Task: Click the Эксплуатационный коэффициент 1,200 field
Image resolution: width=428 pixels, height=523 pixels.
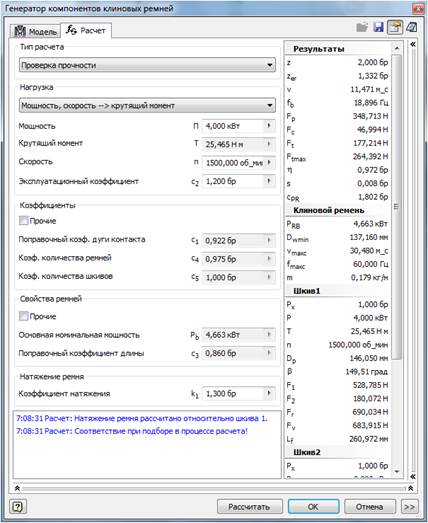Action: (233, 181)
